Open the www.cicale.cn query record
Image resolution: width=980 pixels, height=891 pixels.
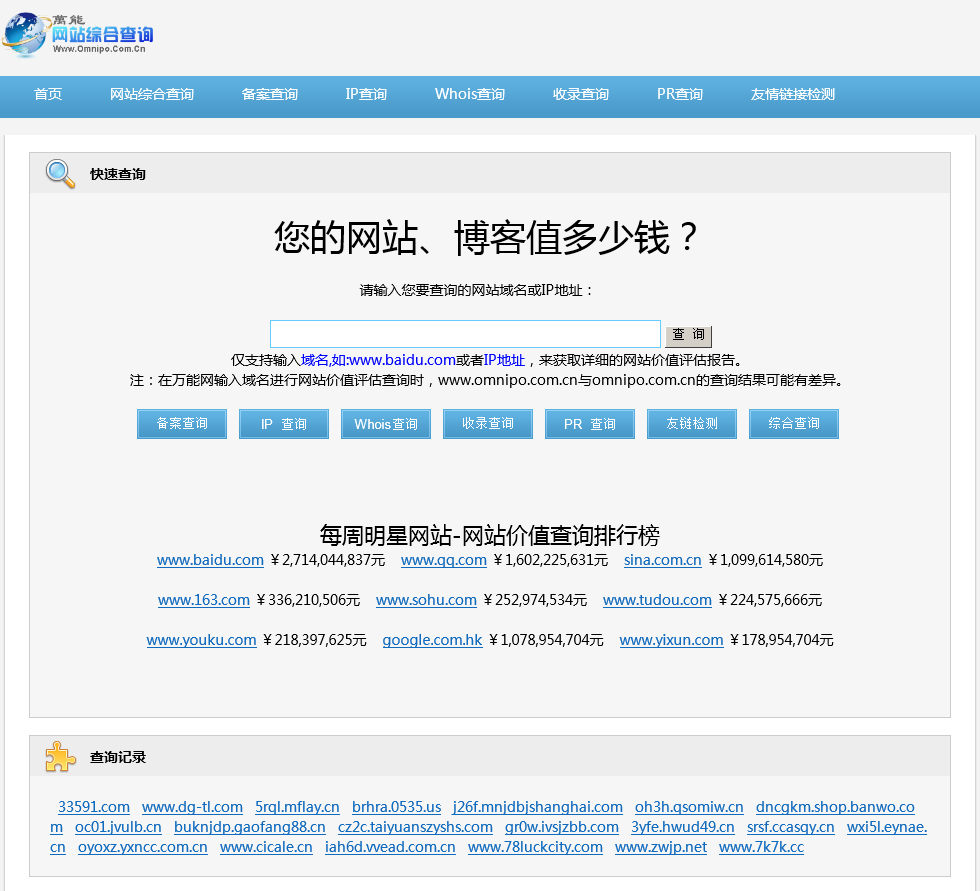[x=266, y=847]
